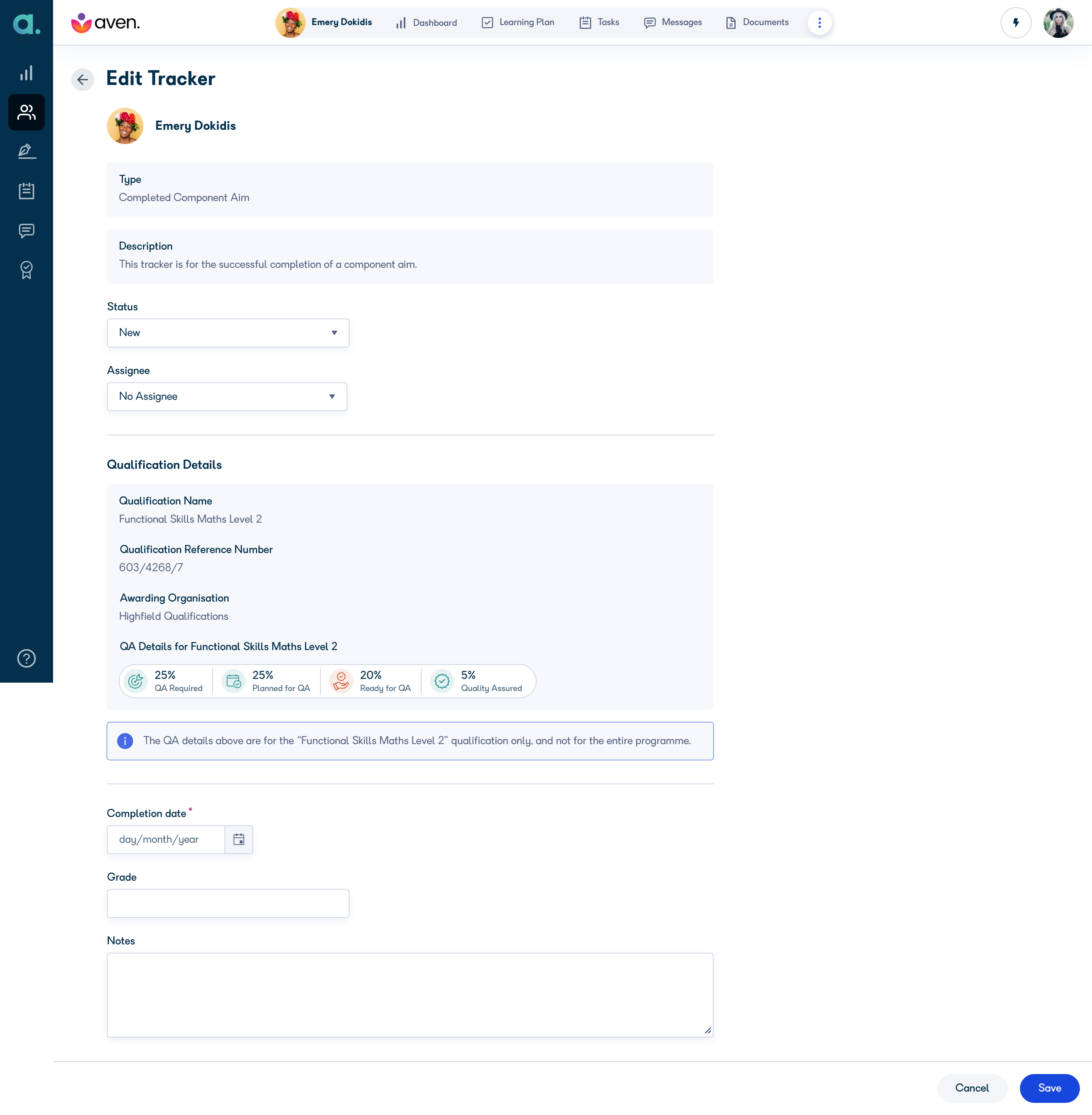Click the '5% Quality Assured' statistic
This screenshot has height=1115, width=1092.
tap(477, 681)
